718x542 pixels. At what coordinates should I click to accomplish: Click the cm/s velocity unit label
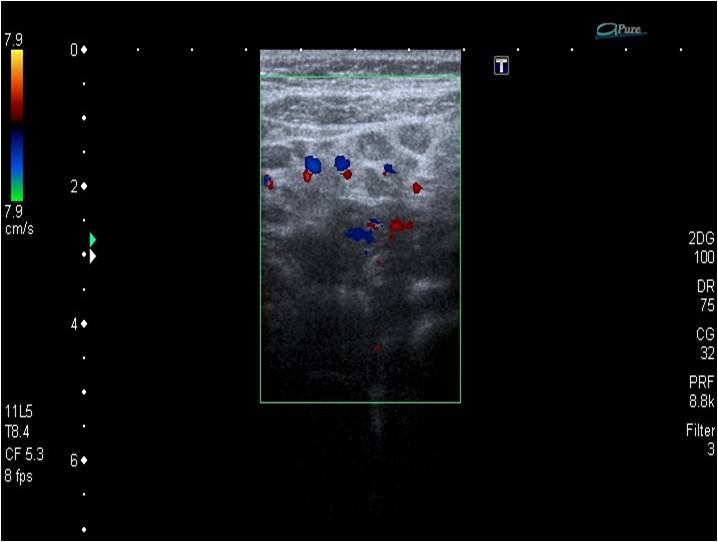(x=17, y=228)
